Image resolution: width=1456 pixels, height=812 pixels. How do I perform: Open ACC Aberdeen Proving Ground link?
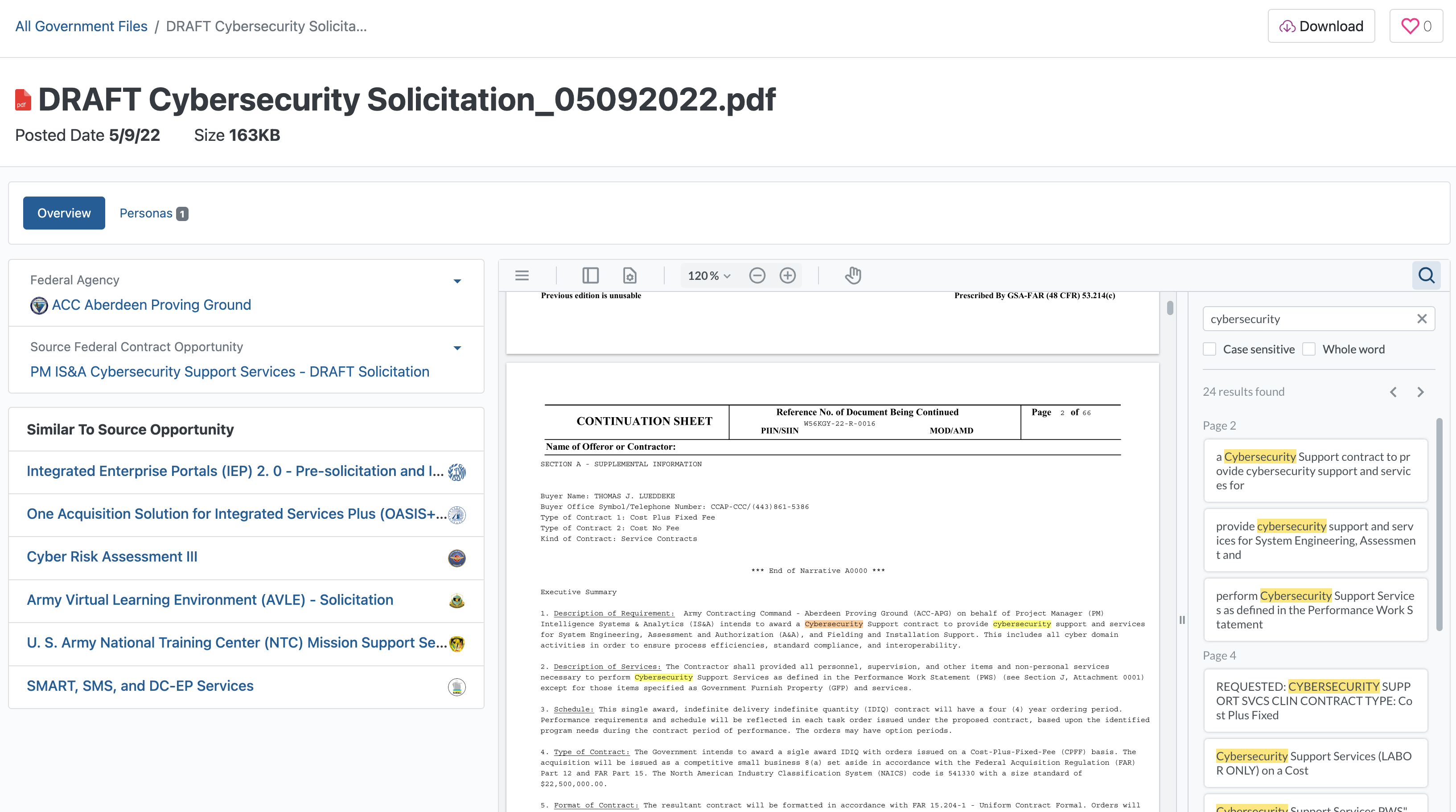click(x=152, y=305)
